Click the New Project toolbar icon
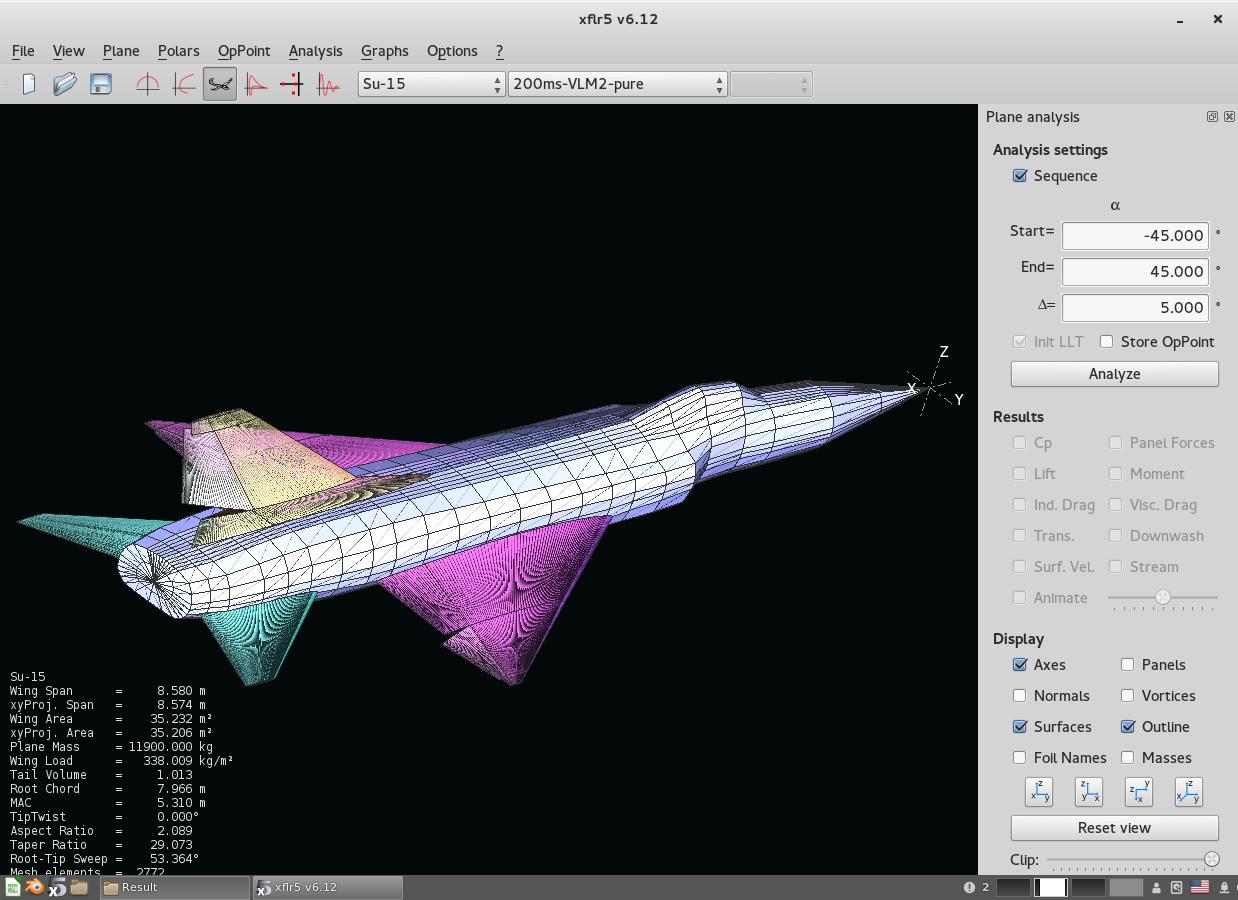This screenshot has height=900, width=1238. 29,84
